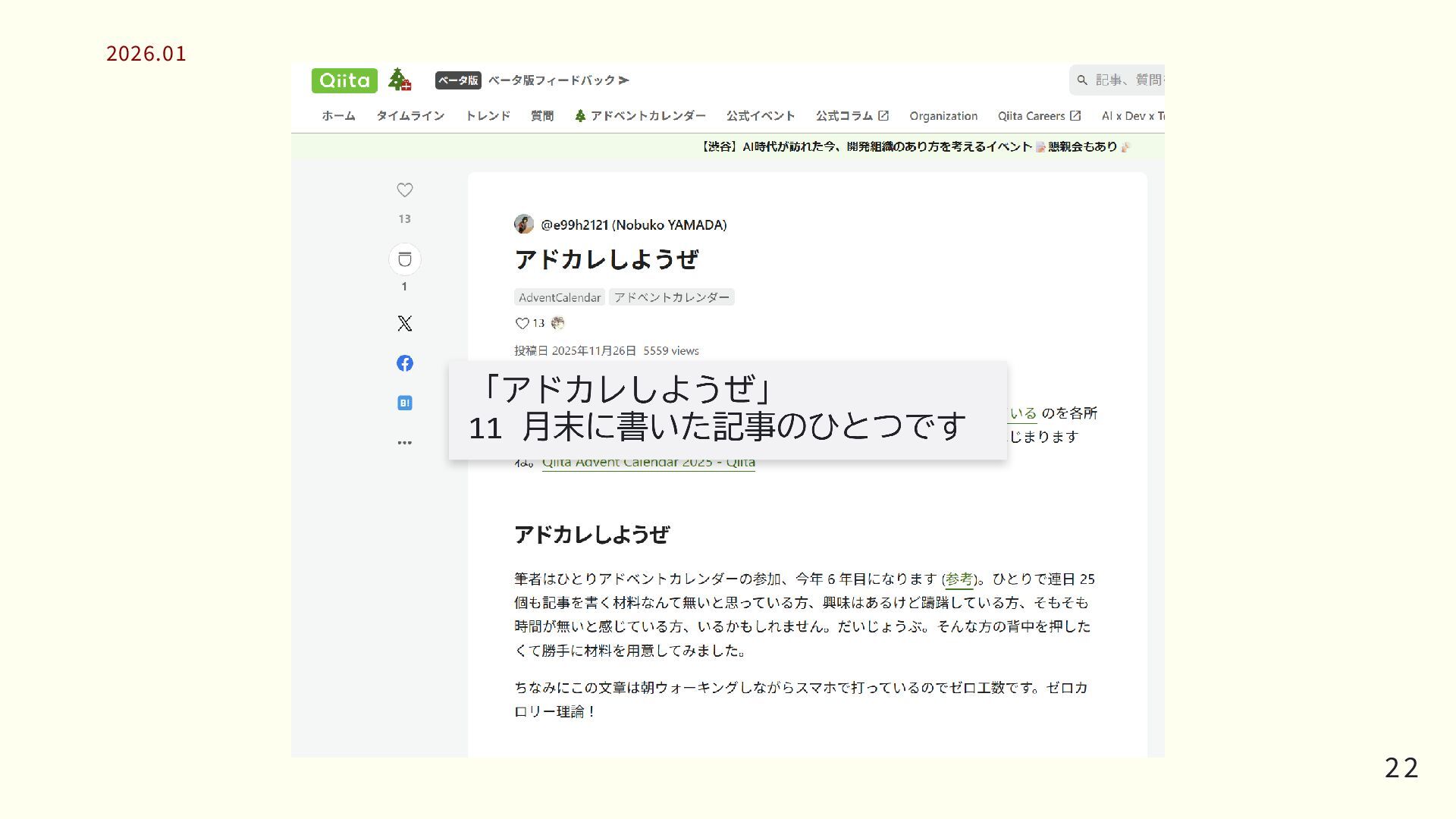The image size is (1456, 819).
Task: Share on Hatena Bookmark icon
Action: click(x=405, y=403)
